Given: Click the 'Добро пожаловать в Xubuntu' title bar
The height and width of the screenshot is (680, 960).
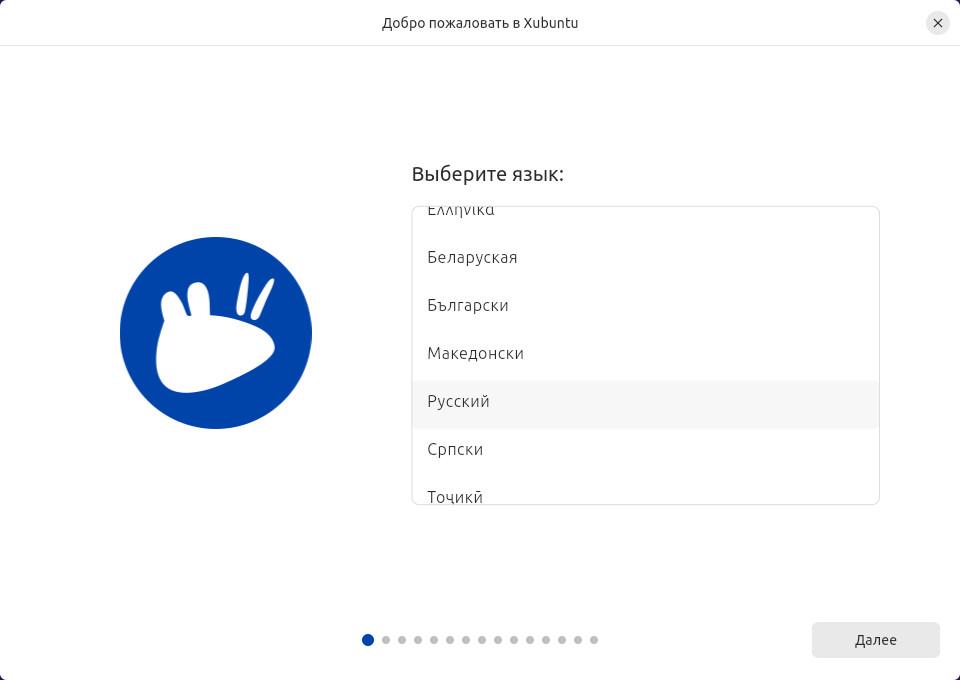Looking at the screenshot, I should (480, 23).
